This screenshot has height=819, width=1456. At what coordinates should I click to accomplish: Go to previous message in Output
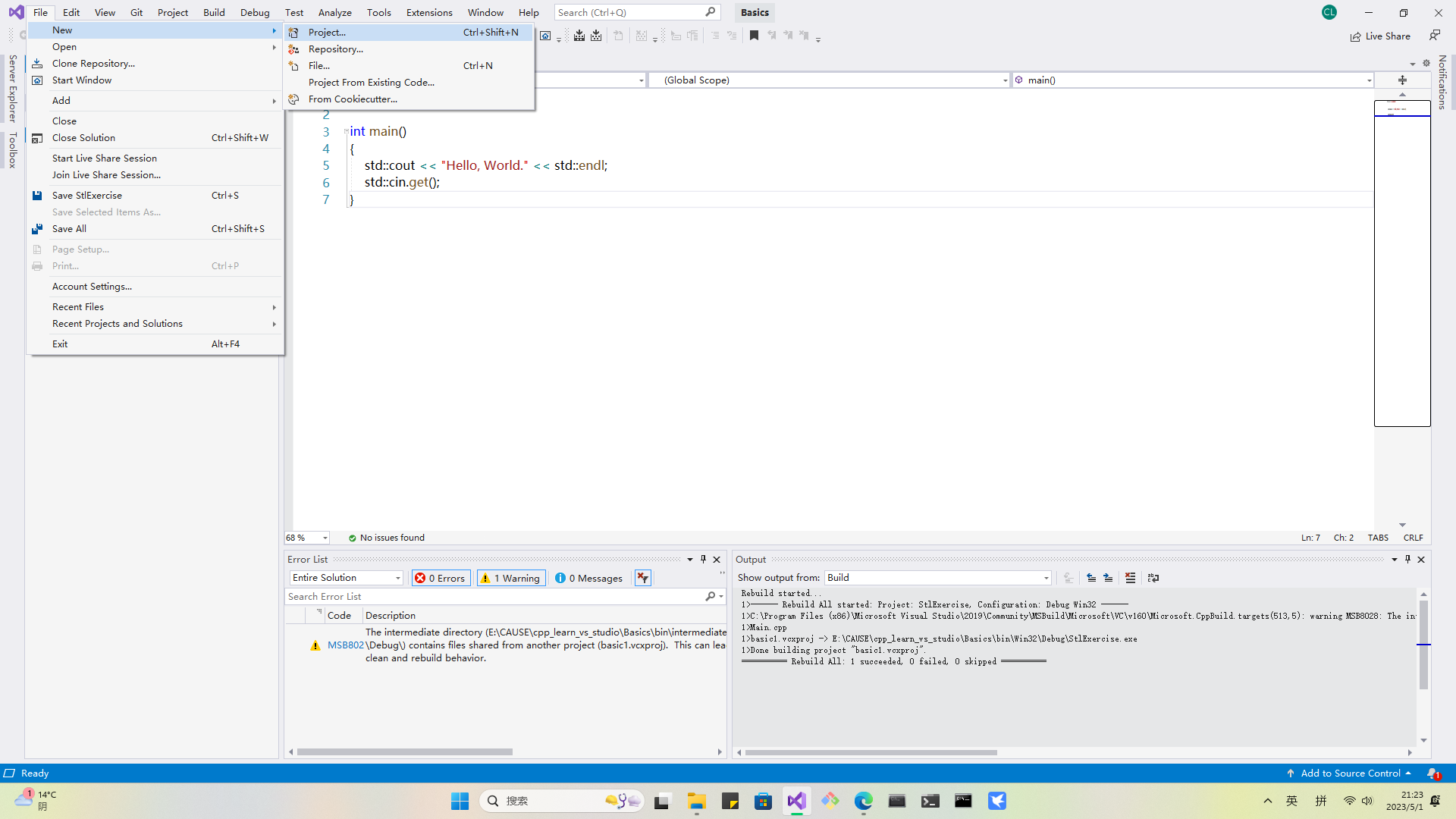click(x=1091, y=578)
